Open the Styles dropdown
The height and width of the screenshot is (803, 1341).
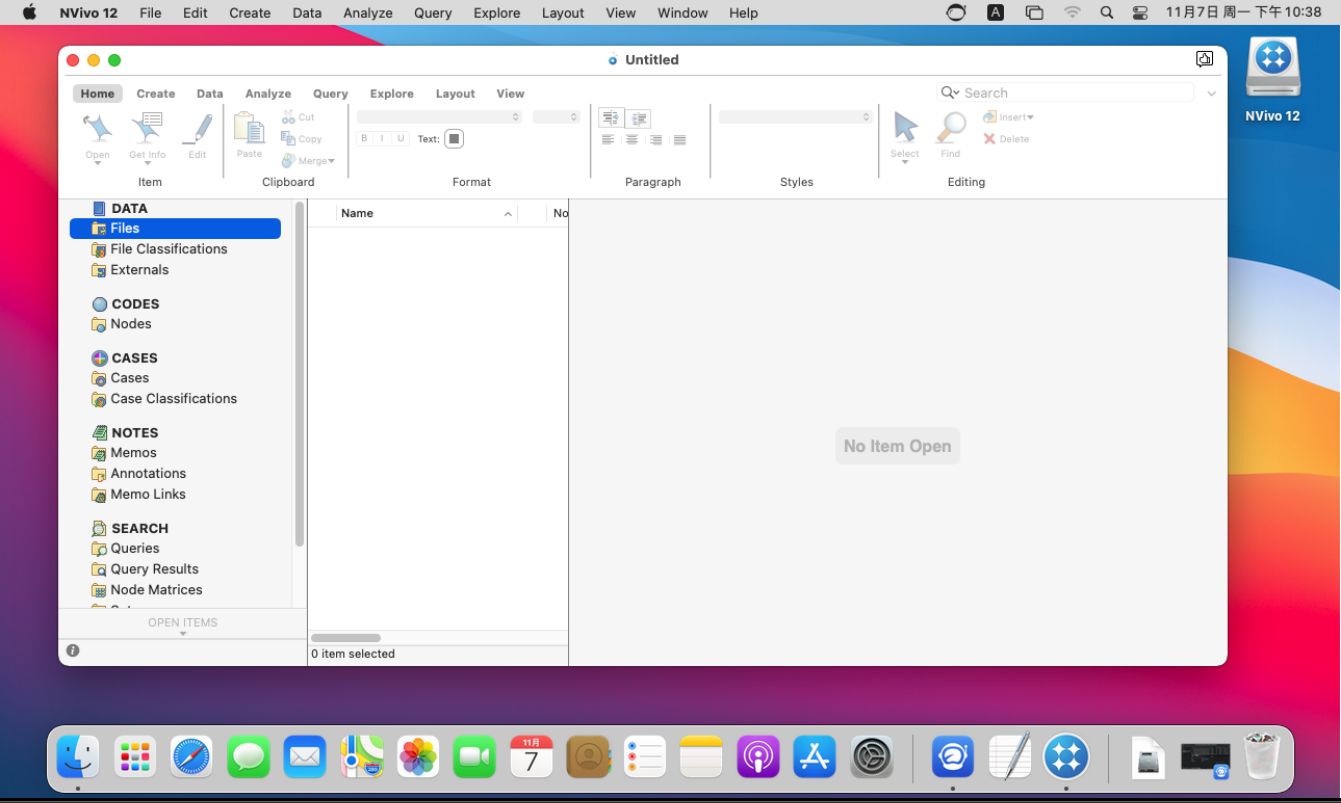795,117
